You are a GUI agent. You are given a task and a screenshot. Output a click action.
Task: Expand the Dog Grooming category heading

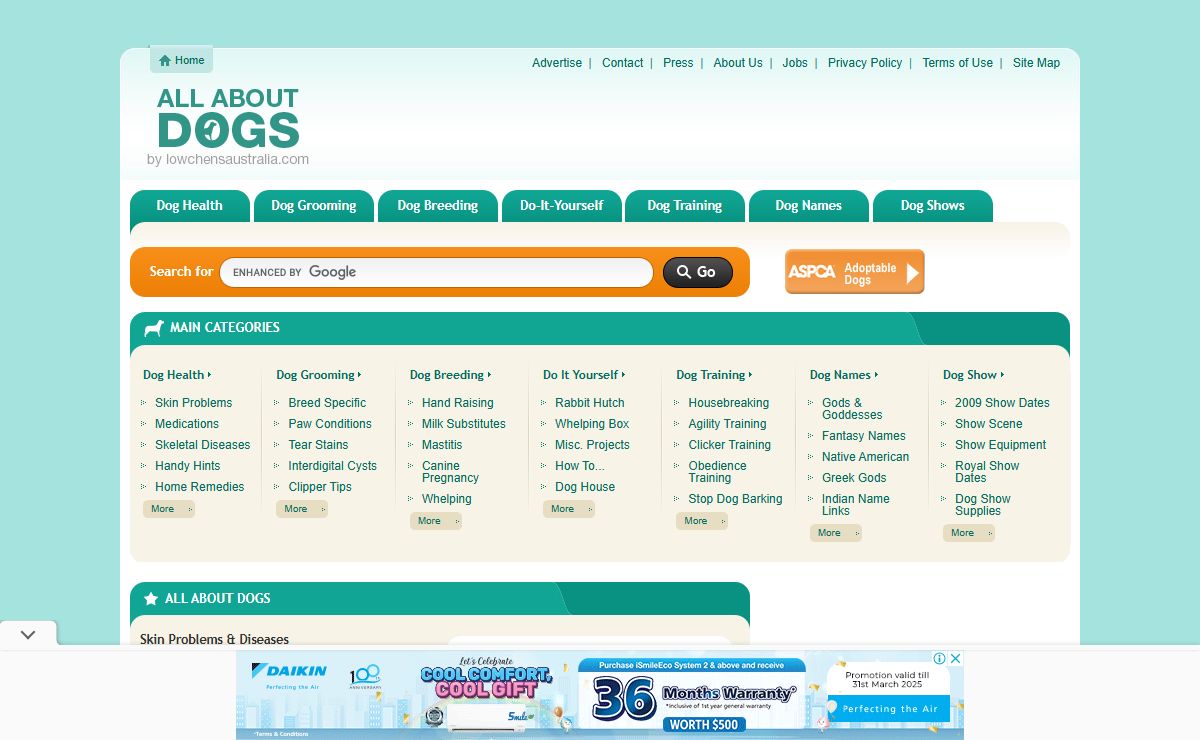pos(319,375)
